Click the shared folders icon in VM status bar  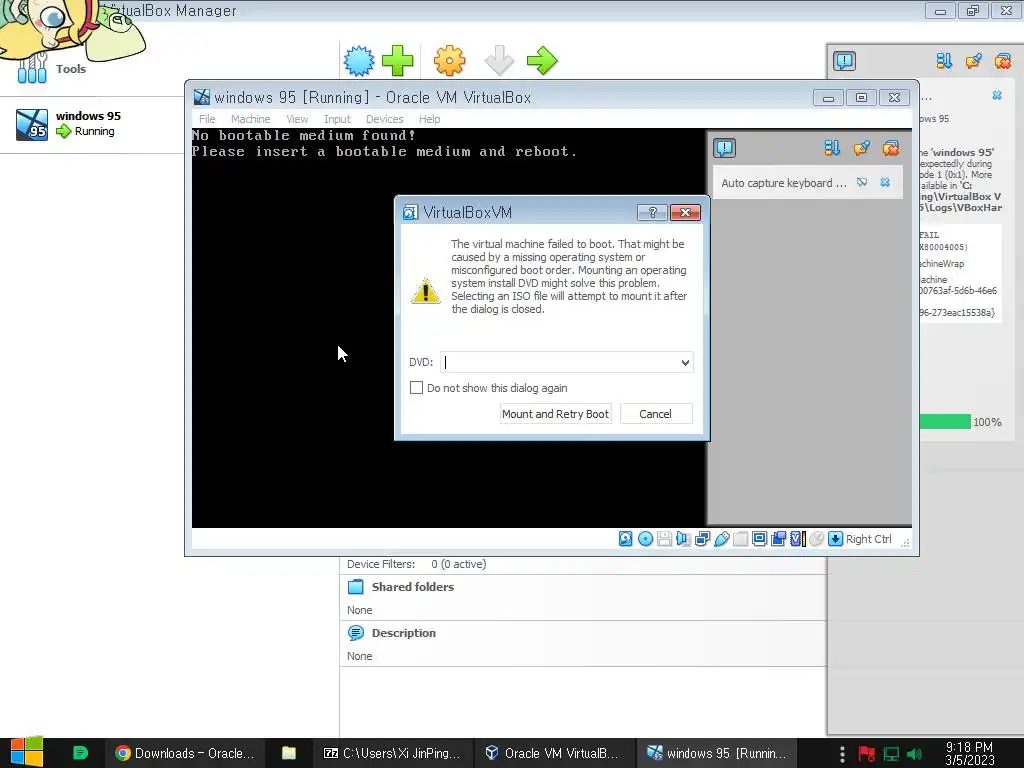pos(741,539)
